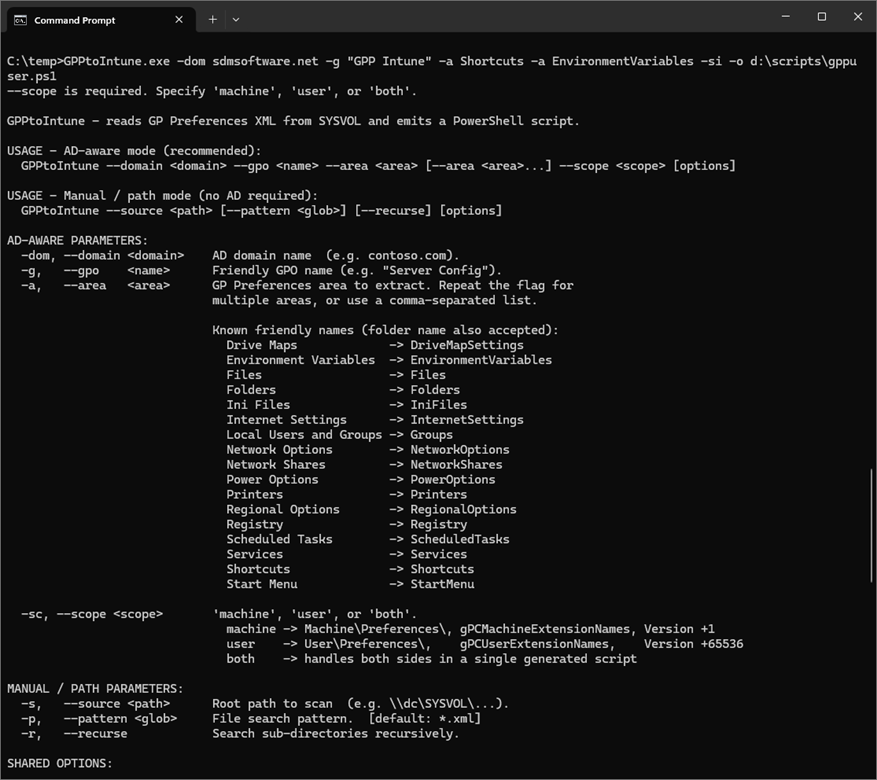
Task: Click the 'StartMenu' folder name
Action: coord(442,584)
